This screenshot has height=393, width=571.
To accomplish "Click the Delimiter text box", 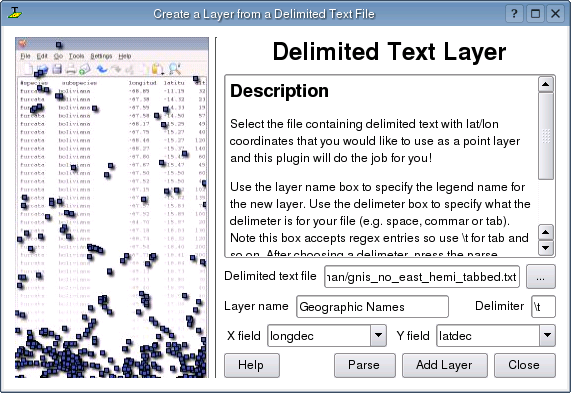I will [543, 307].
